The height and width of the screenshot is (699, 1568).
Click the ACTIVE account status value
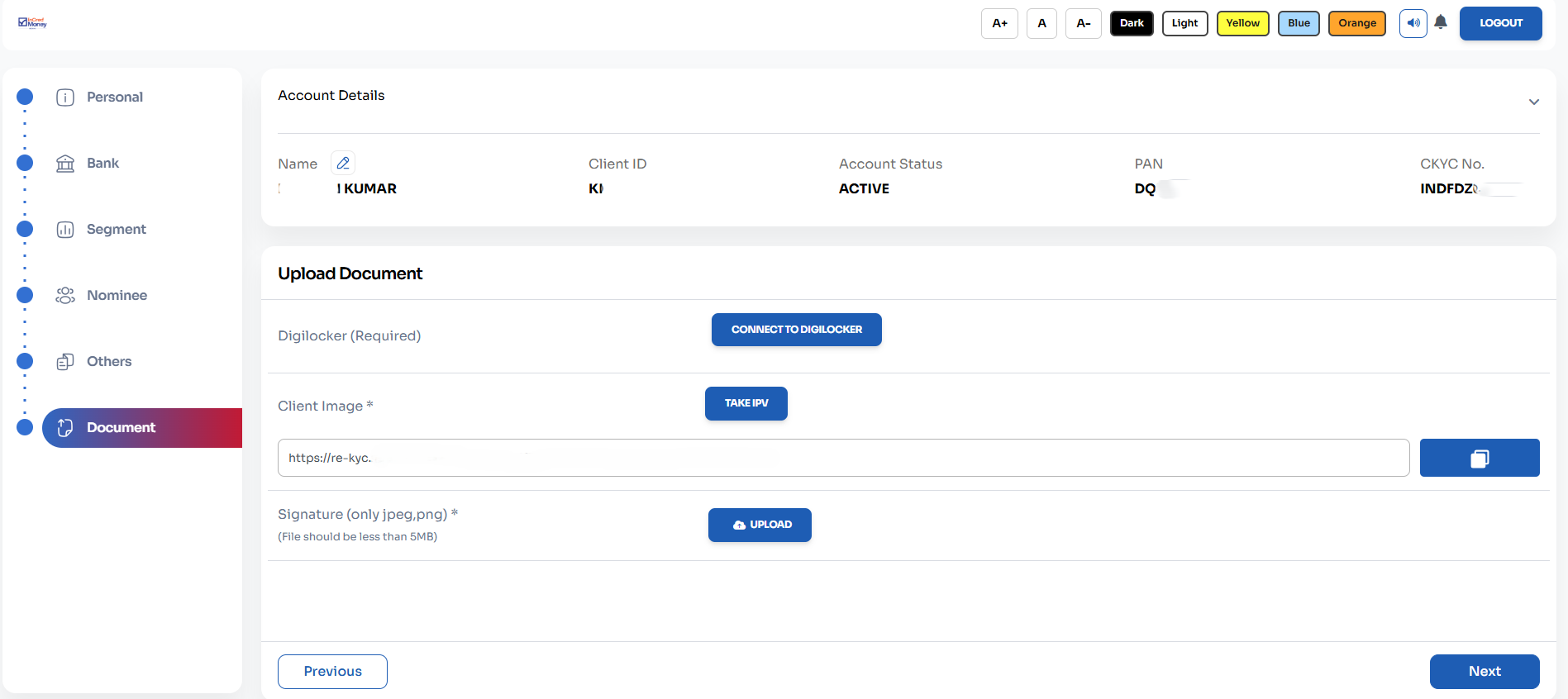tap(864, 188)
